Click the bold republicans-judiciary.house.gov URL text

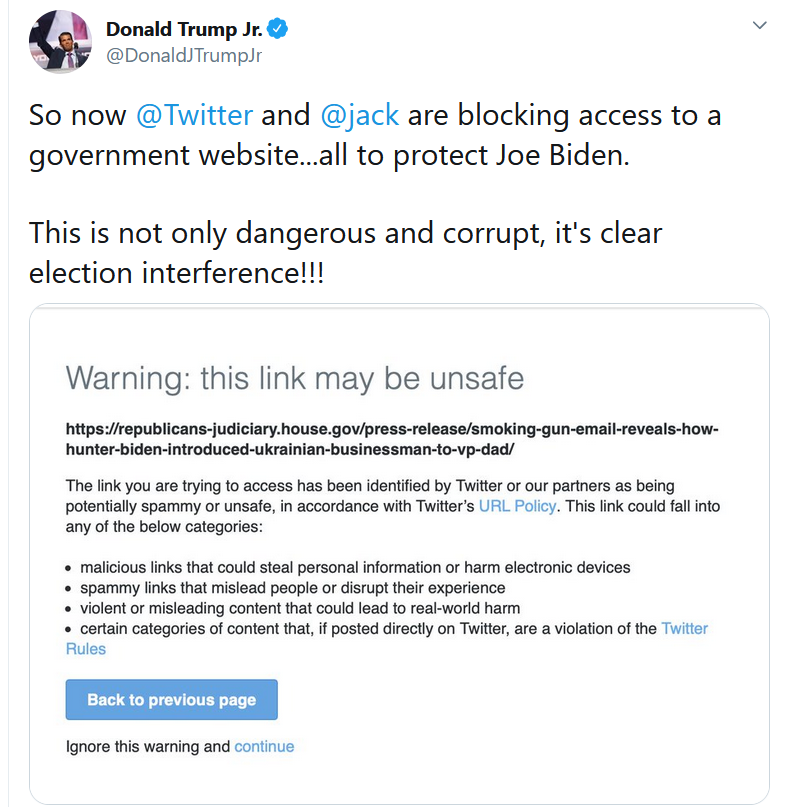coord(392,440)
